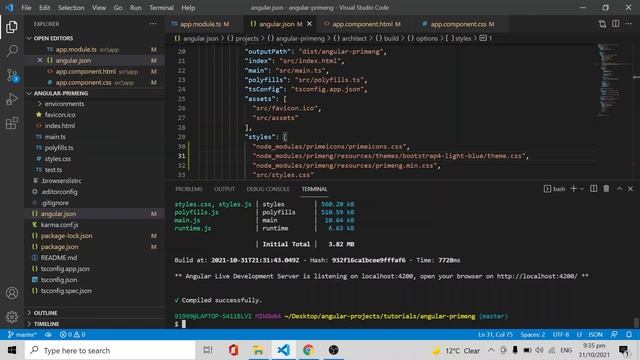This screenshot has width=640, height=360.
Task: Switch to the Problems panel tab
Action: tap(189, 189)
